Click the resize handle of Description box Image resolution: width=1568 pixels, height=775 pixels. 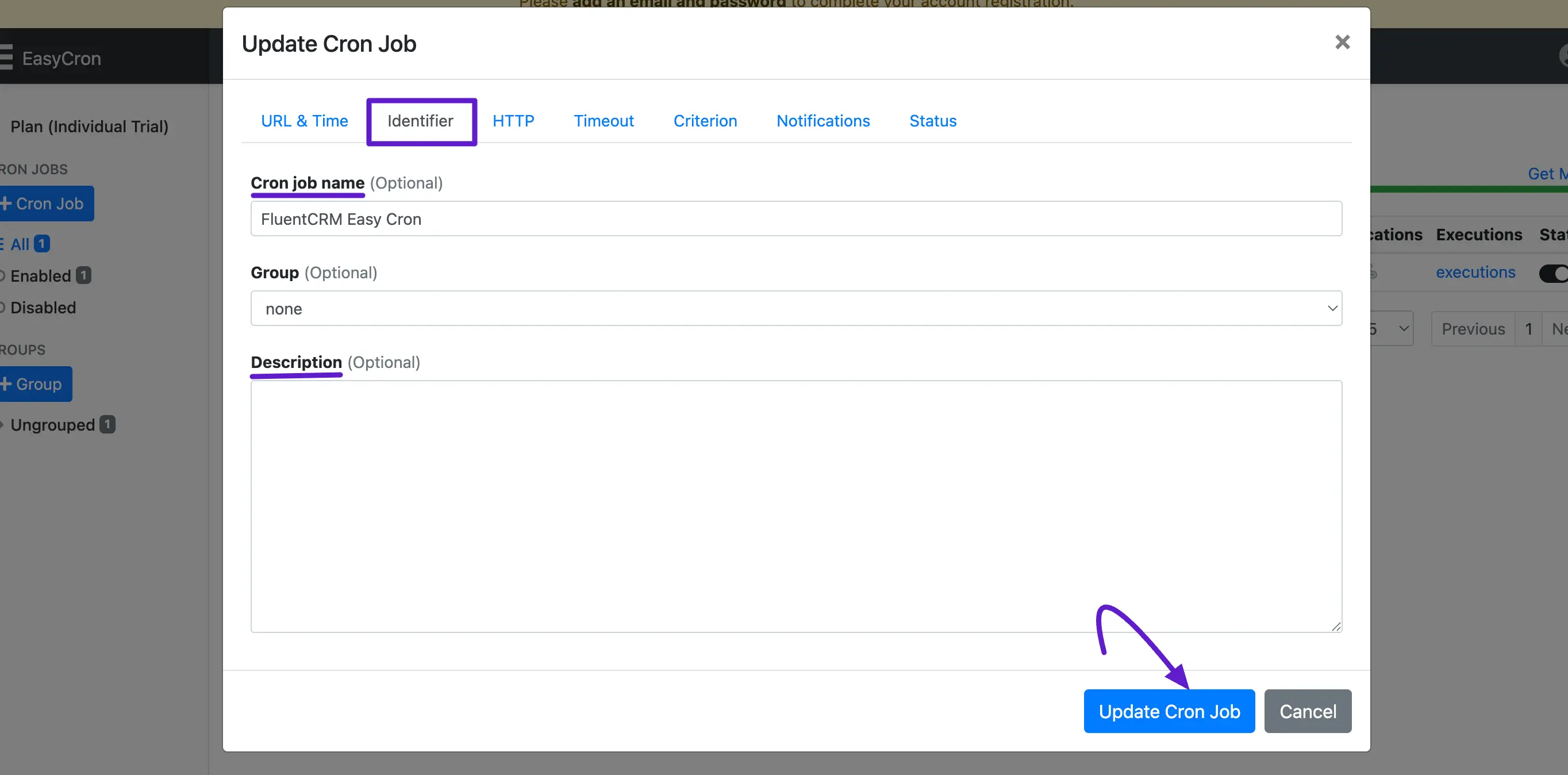(x=1335, y=627)
